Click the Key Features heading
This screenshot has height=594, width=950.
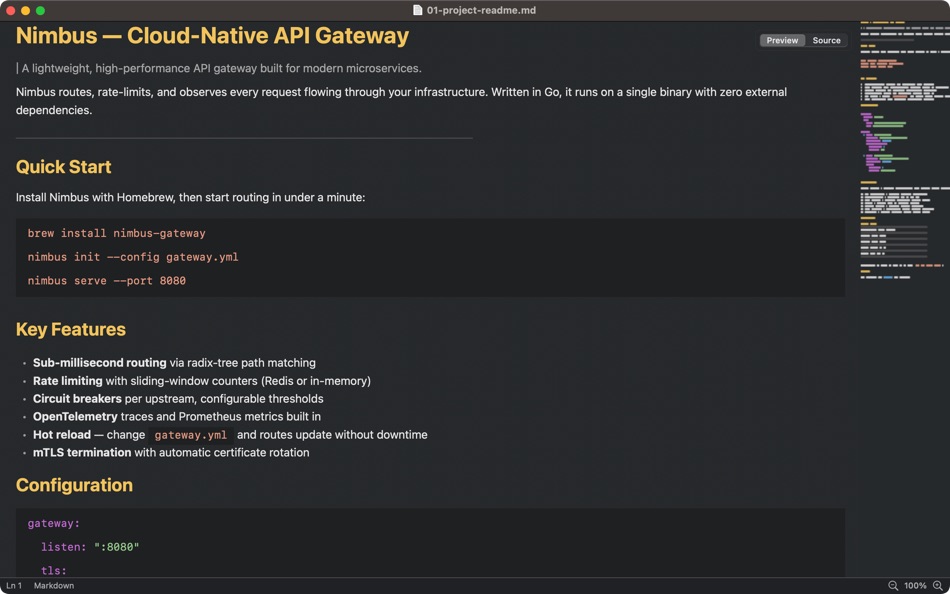[71, 329]
